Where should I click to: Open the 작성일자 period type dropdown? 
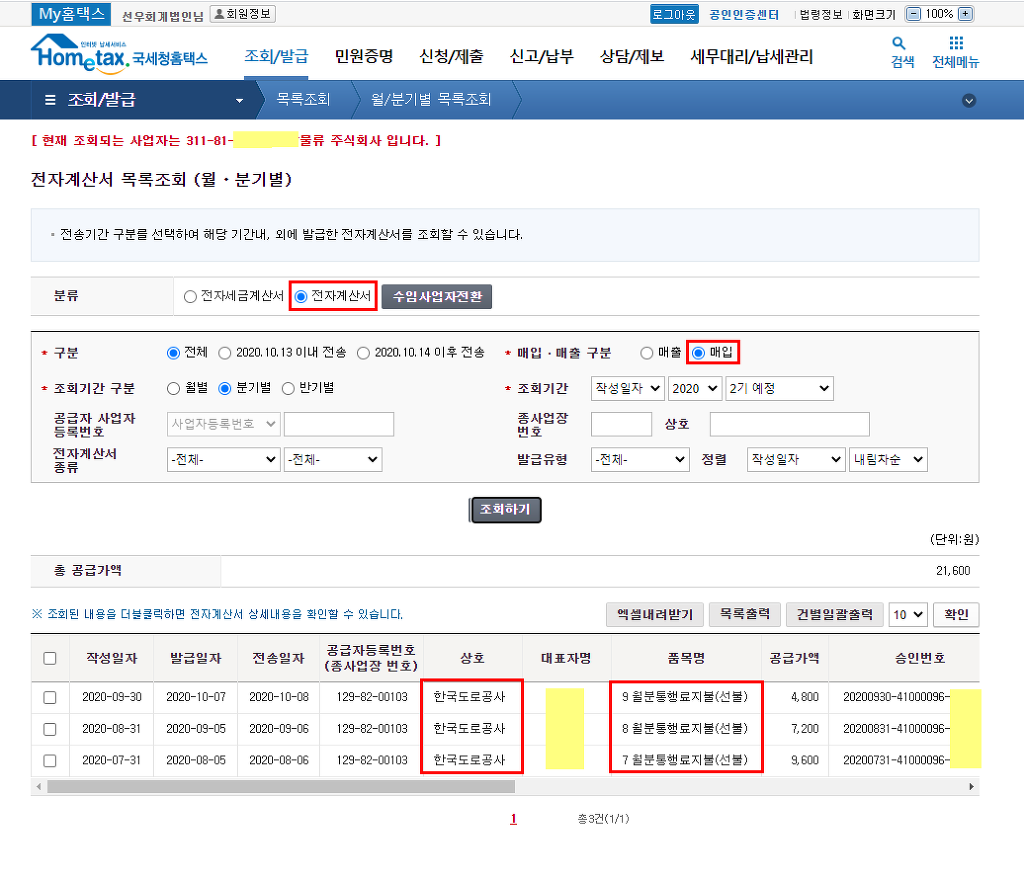628,389
